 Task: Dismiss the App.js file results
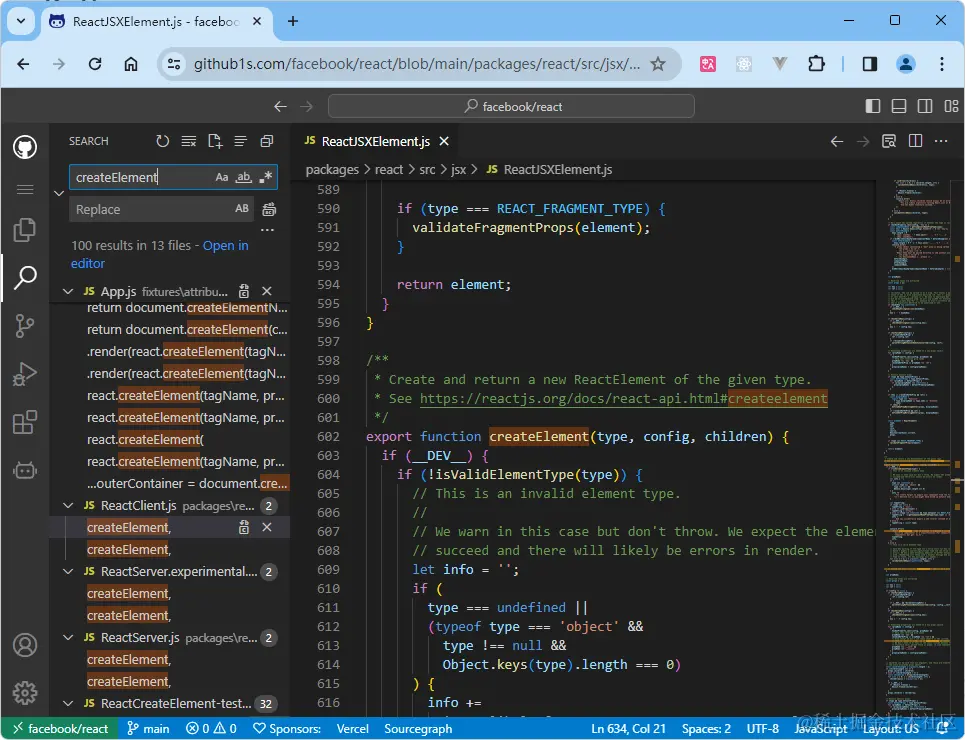[x=267, y=291]
